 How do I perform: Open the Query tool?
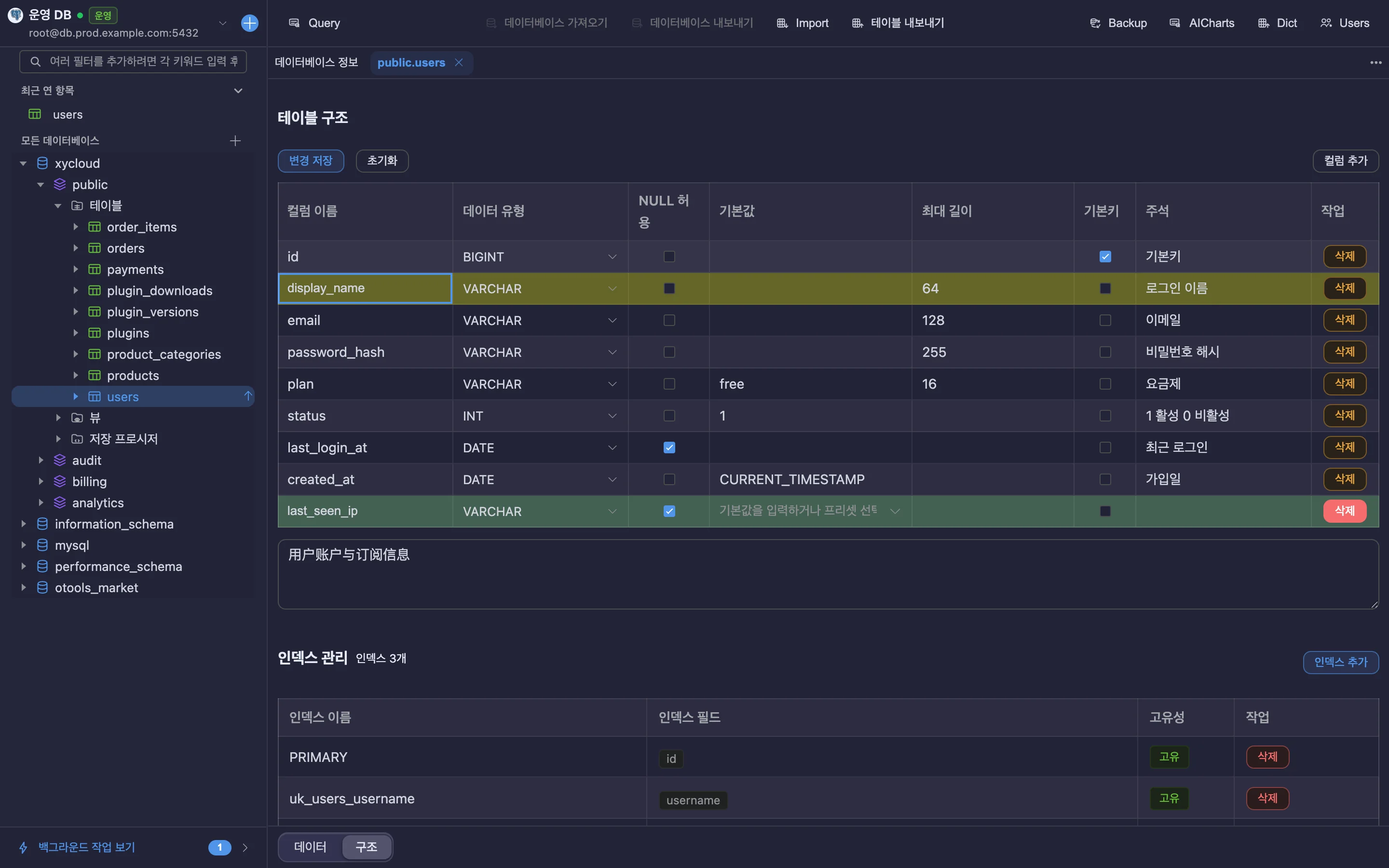point(314,23)
